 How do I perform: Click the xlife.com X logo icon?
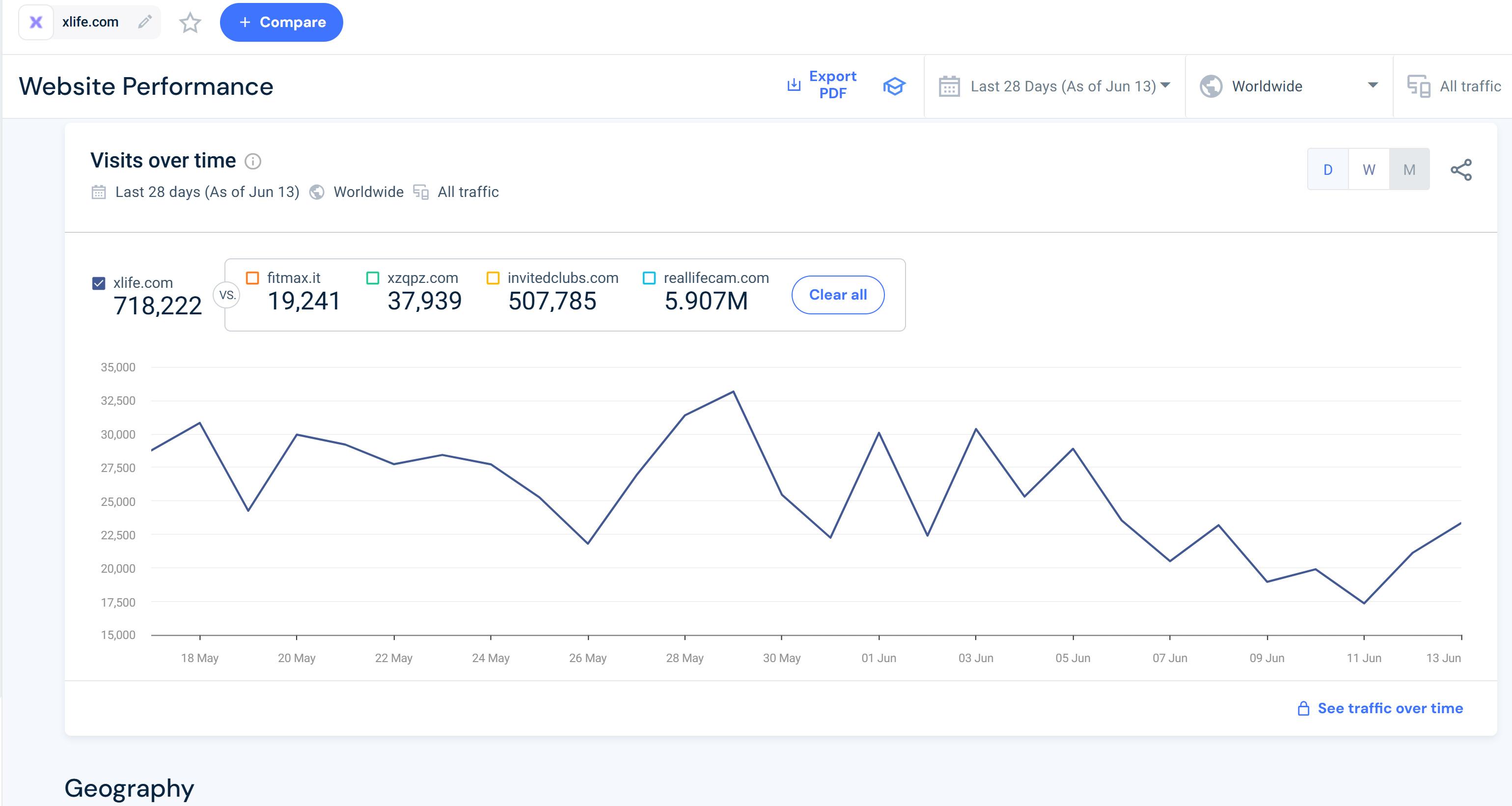[x=36, y=22]
